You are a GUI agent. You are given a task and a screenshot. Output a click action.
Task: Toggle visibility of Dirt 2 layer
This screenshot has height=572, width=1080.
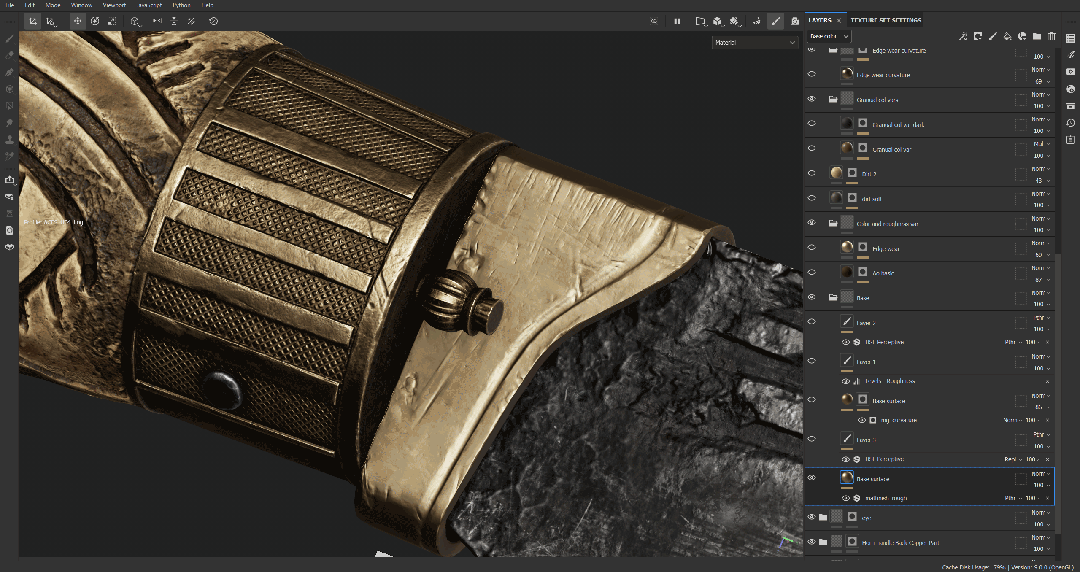coord(811,174)
